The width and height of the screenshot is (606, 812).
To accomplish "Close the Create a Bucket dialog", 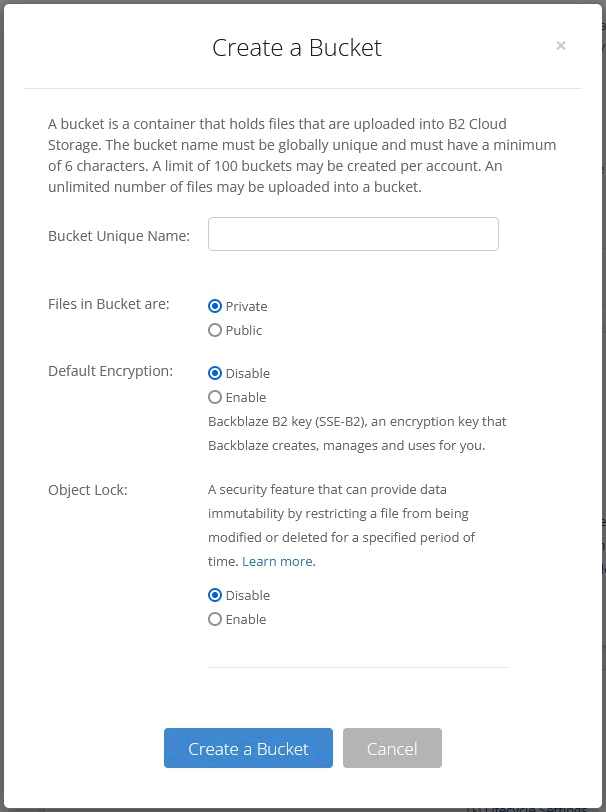I will [x=560, y=45].
